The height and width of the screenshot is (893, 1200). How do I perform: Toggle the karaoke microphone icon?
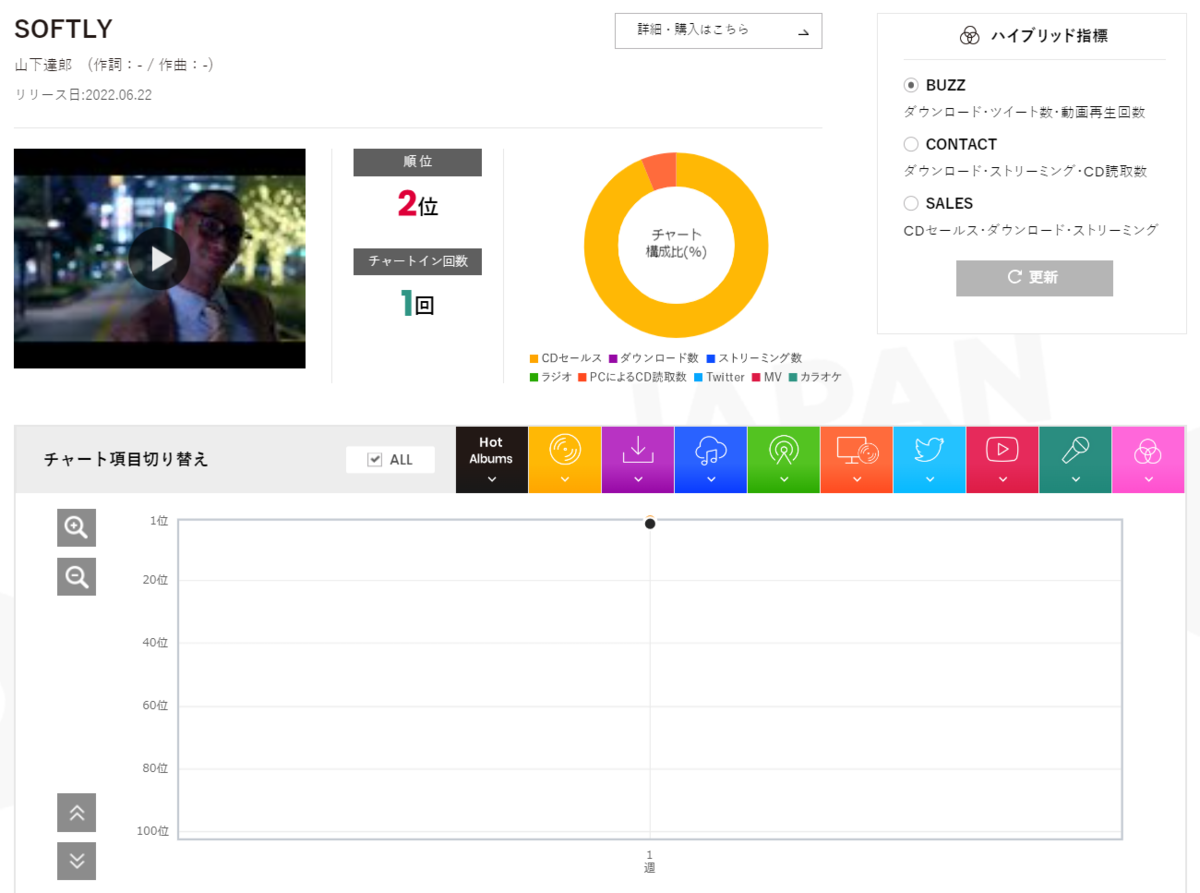point(1076,460)
